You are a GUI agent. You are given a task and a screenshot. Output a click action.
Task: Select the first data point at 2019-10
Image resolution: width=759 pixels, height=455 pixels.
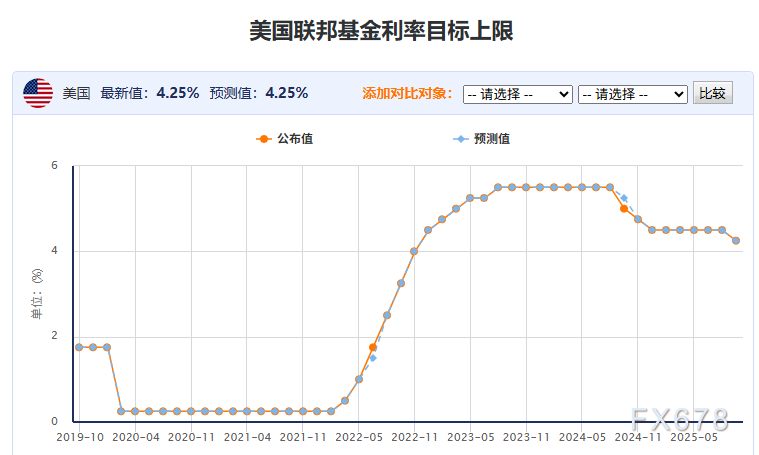coord(79,347)
